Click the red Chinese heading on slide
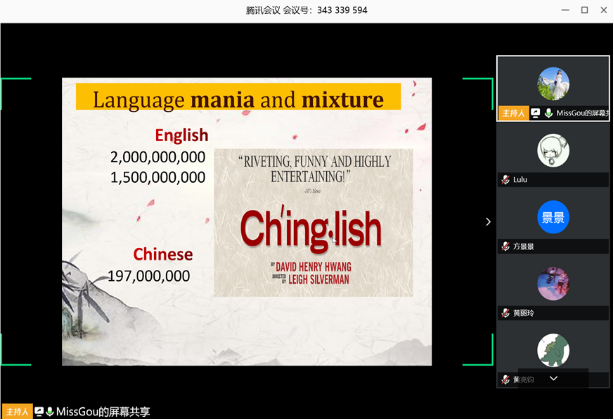 163,254
